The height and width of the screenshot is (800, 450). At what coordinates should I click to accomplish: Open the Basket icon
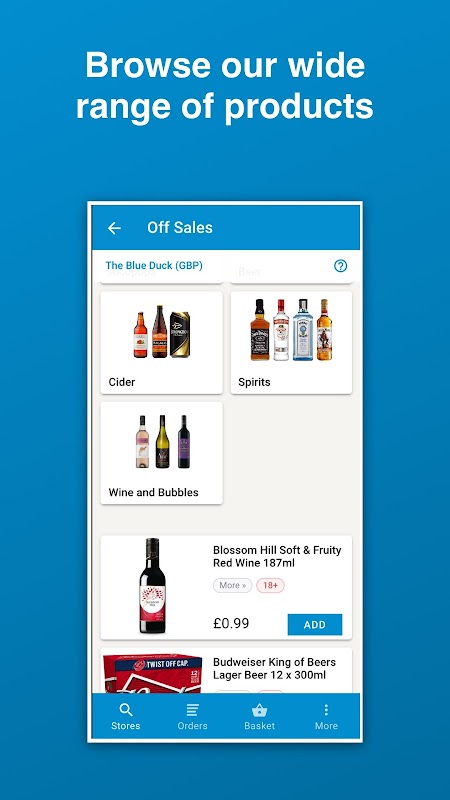(260, 710)
